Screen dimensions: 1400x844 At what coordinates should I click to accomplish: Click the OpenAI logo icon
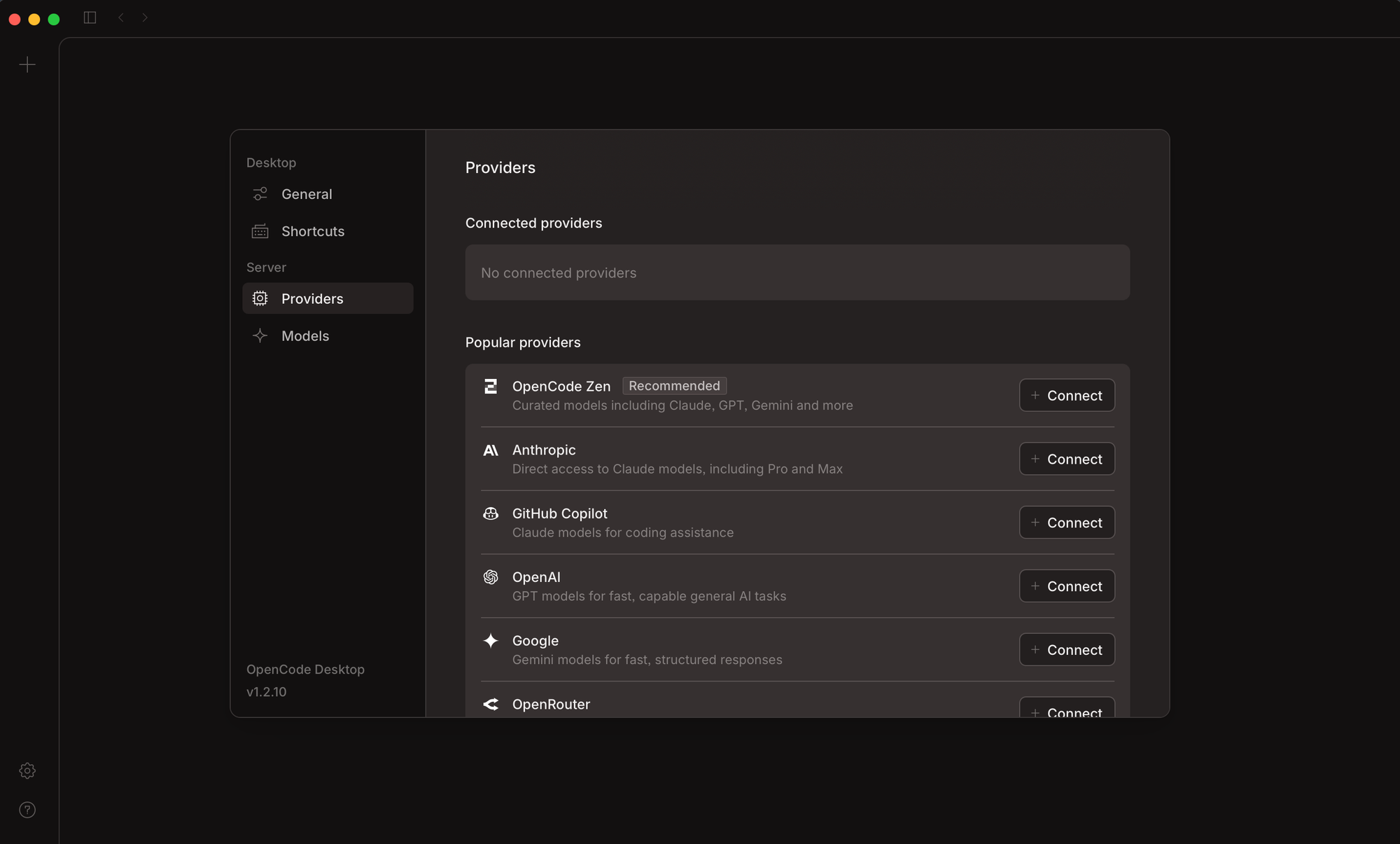click(x=491, y=577)
